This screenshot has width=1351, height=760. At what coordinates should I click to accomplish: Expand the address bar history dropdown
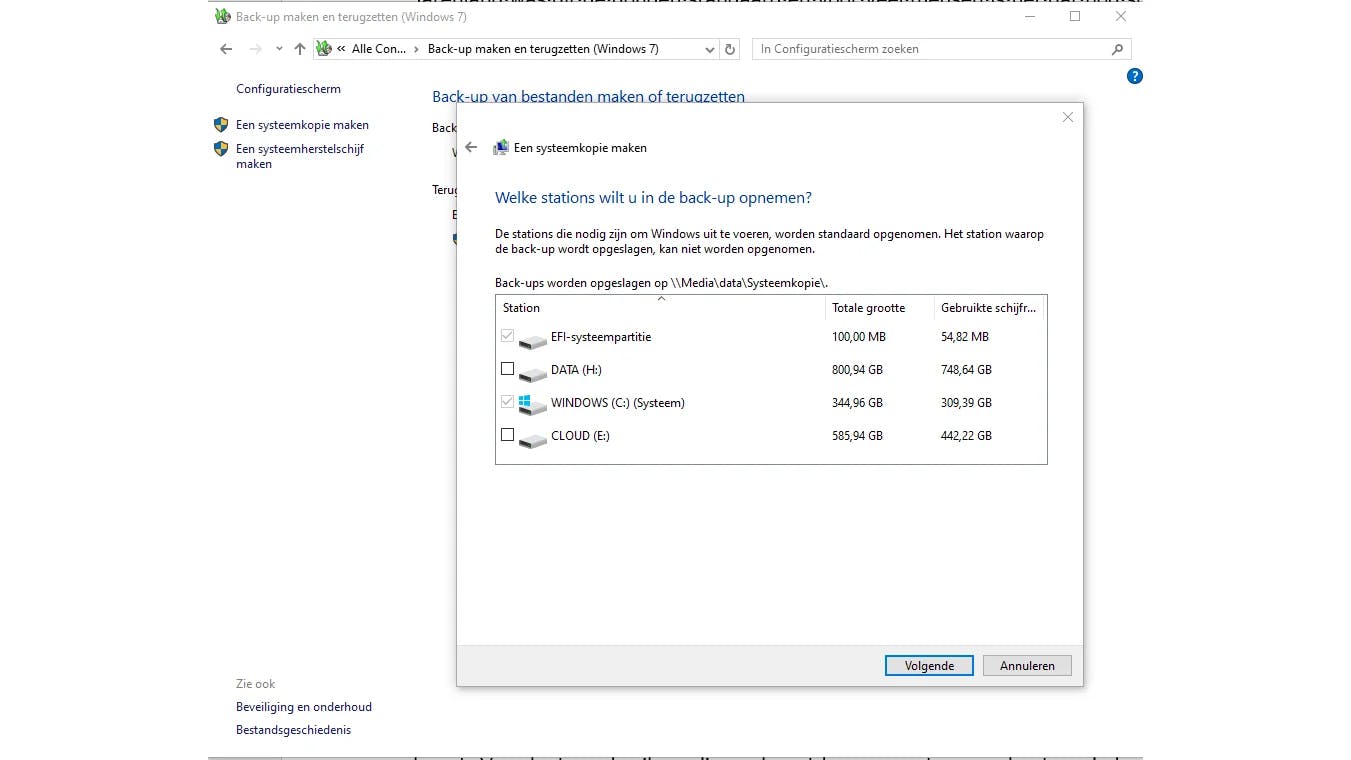tap(709, 49)
